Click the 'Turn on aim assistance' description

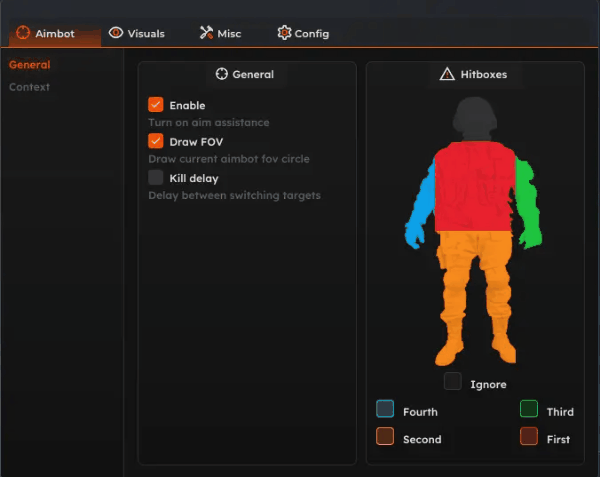[209, 122]
